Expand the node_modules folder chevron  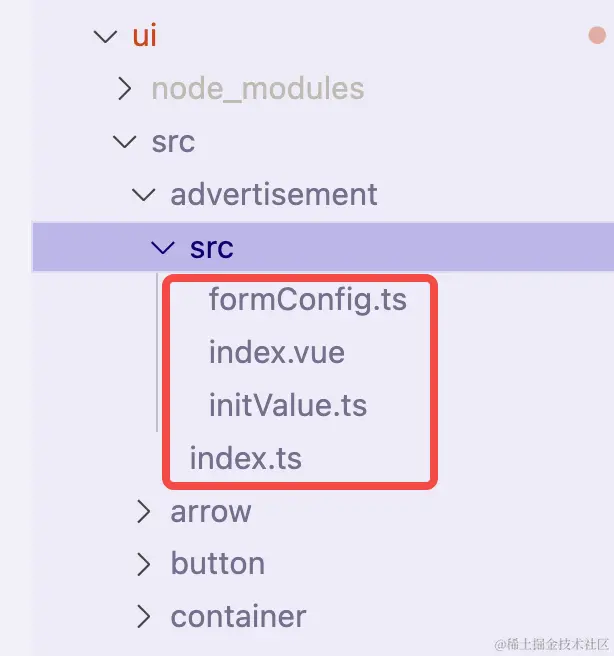pyautogui.click(x=124, y=89)
